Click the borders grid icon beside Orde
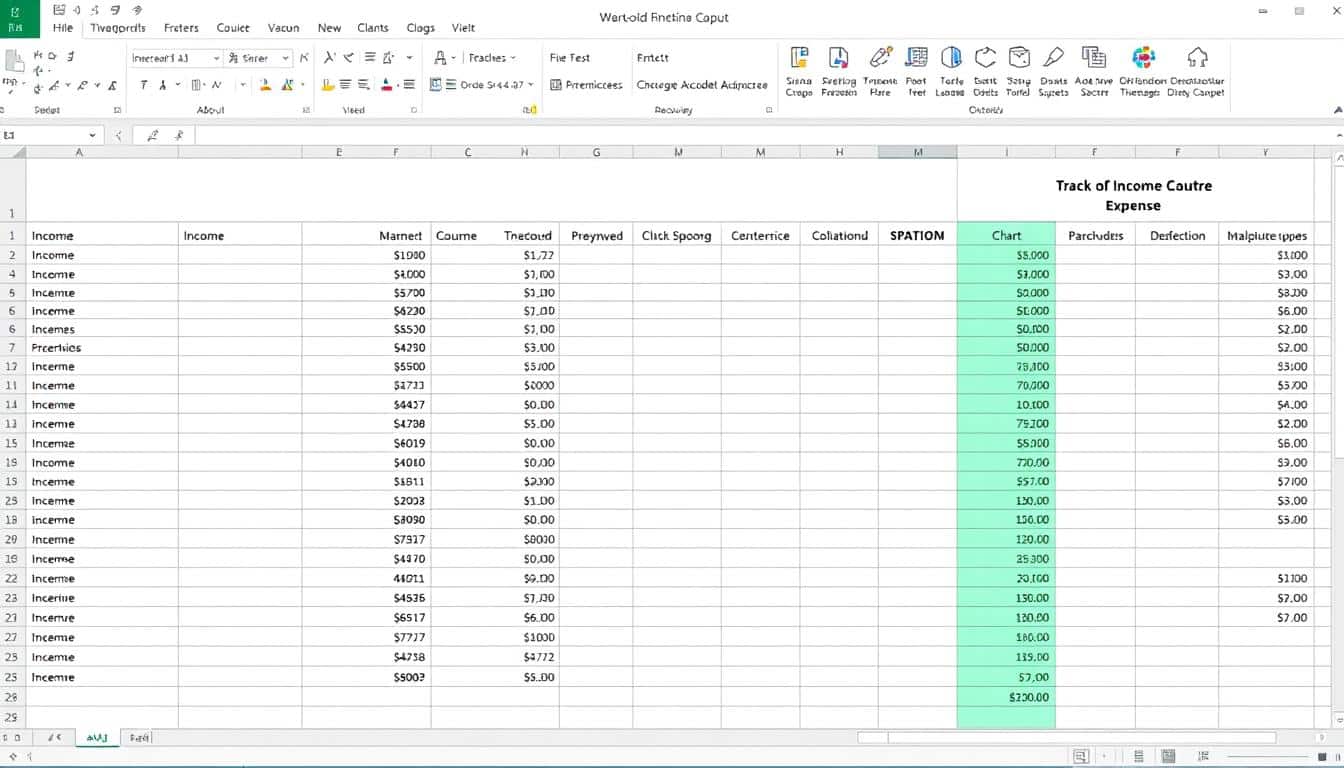The width and height of the screenshot is (1344, 768). click(x=436, y=85)
